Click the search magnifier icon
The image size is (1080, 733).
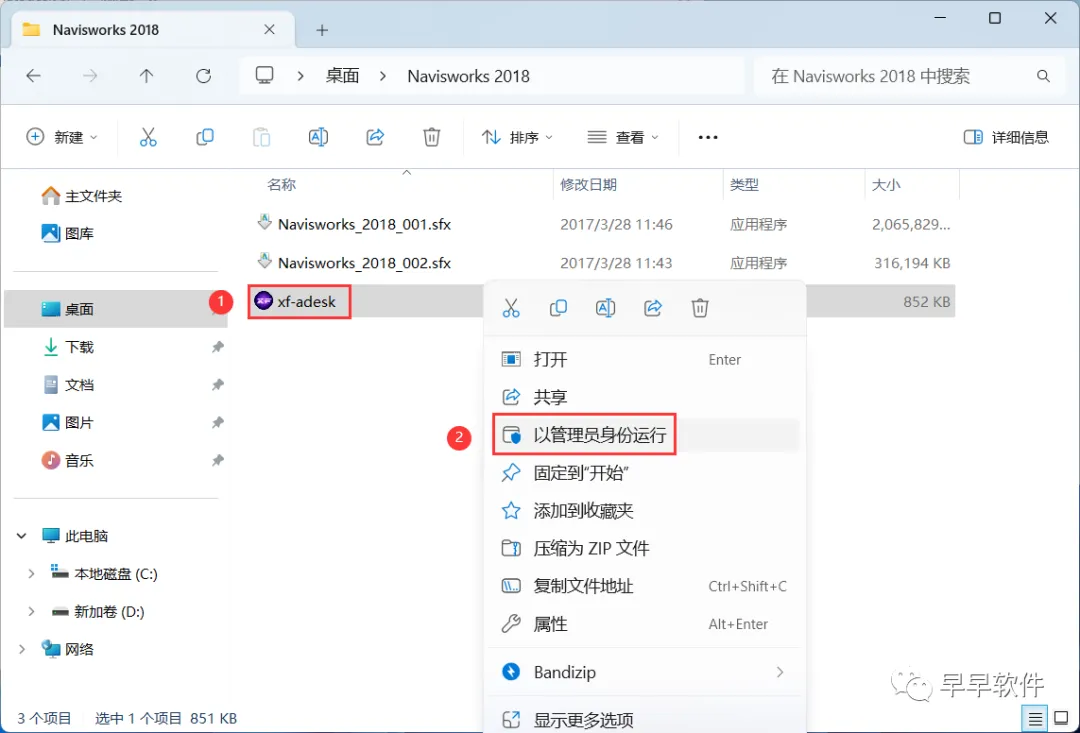(x=1043, y=76)
